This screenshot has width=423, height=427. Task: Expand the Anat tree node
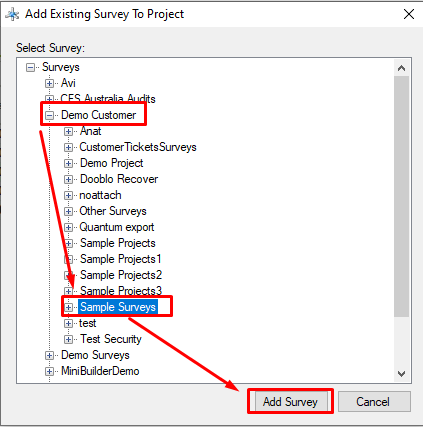click(x=68, y=132)
